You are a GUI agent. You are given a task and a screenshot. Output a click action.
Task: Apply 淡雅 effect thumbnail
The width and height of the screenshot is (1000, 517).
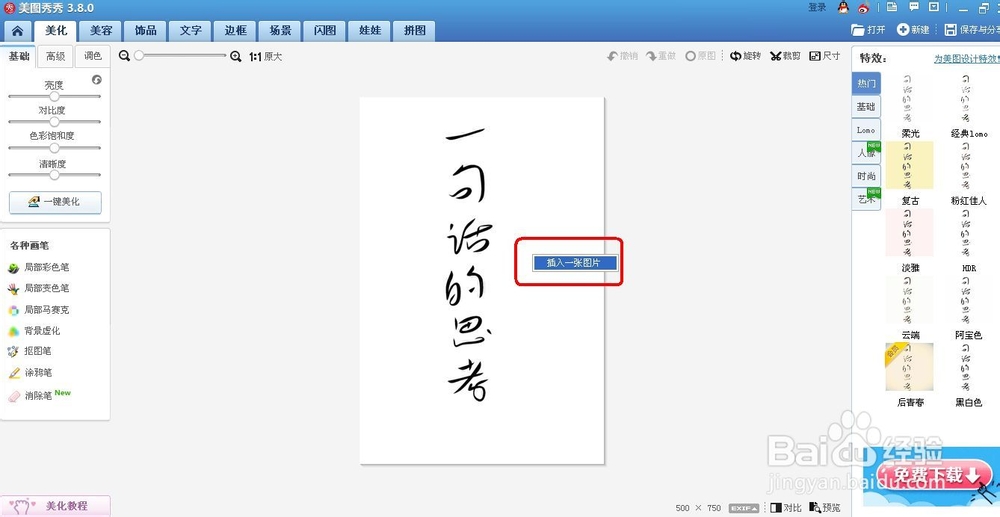909,233
